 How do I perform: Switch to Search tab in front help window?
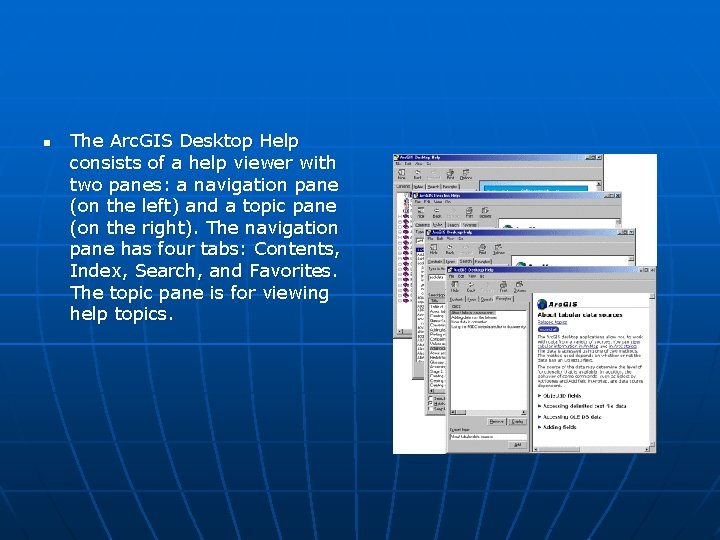pos(487,299)
